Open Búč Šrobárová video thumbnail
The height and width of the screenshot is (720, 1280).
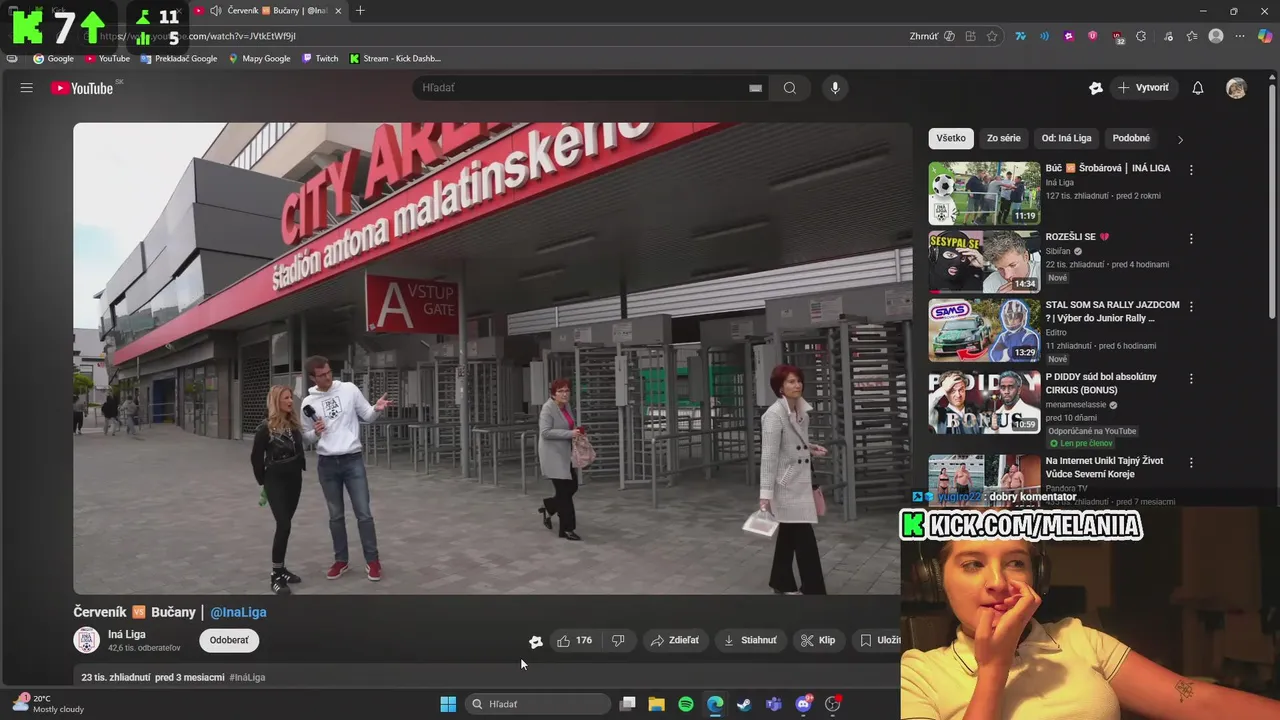point(984,193)
